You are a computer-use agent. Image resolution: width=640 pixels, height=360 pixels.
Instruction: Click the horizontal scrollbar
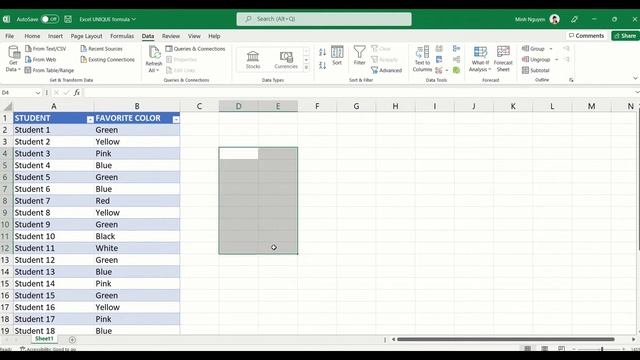click(506, 339)
